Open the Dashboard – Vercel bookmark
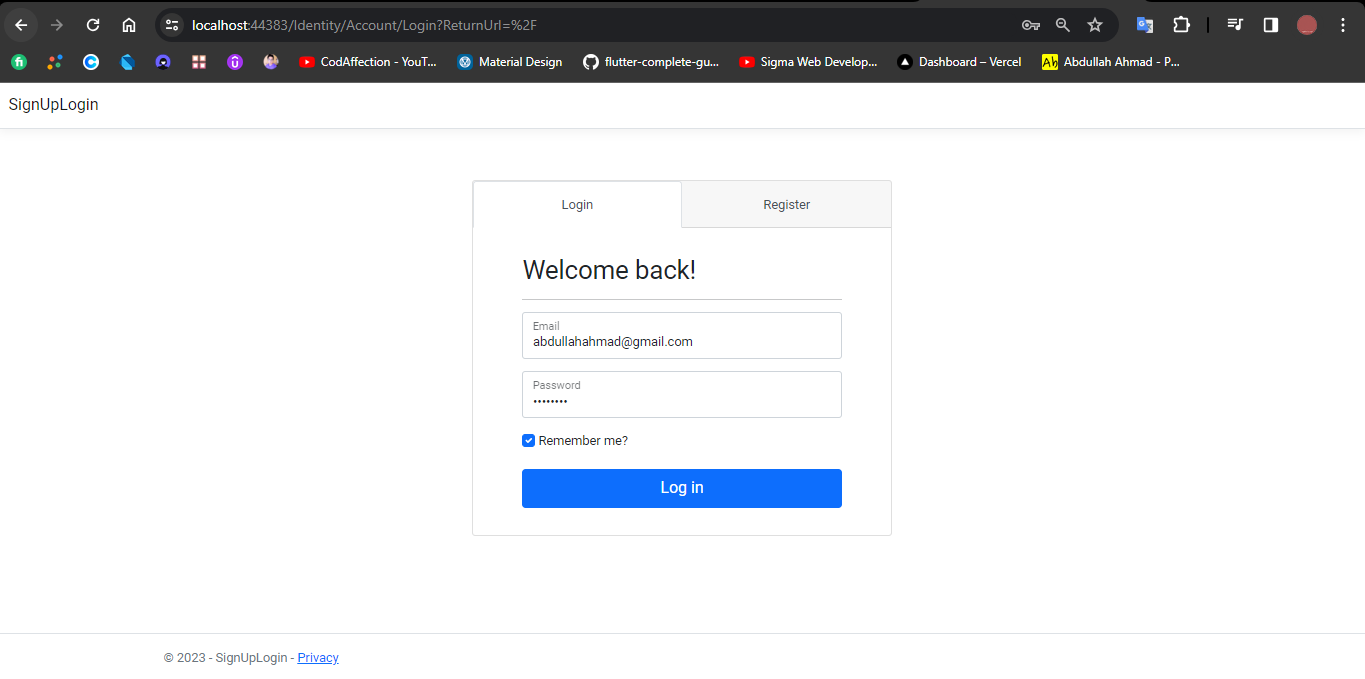 tap(960, 62)
